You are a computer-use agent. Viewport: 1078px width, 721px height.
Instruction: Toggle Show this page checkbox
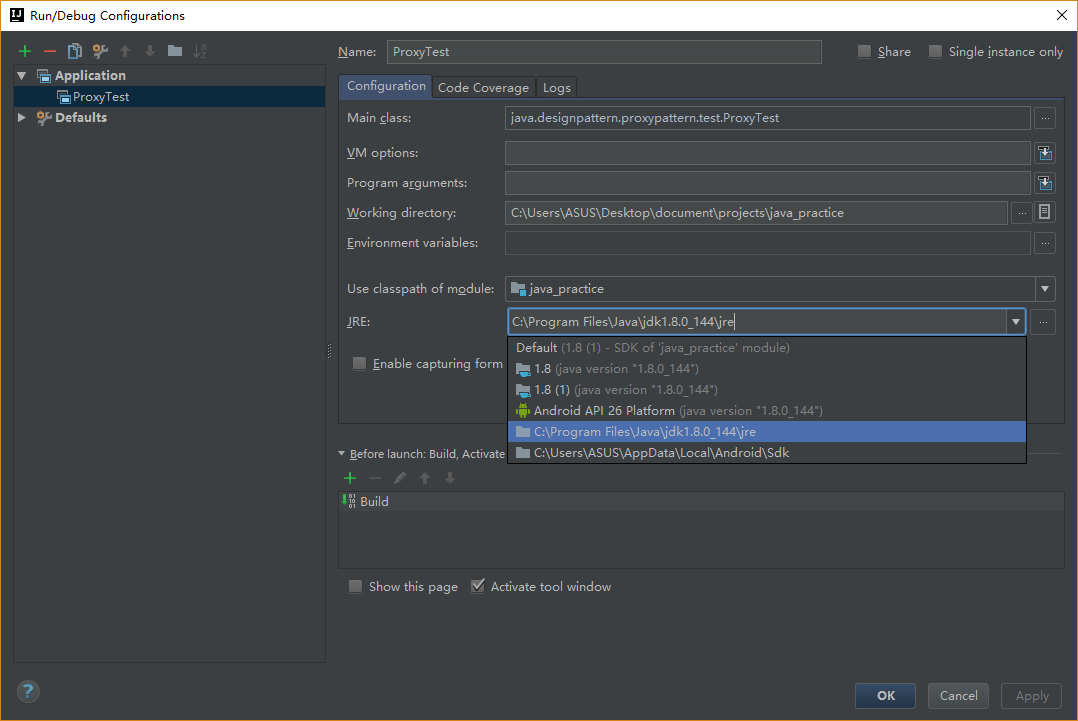[355, 586]
